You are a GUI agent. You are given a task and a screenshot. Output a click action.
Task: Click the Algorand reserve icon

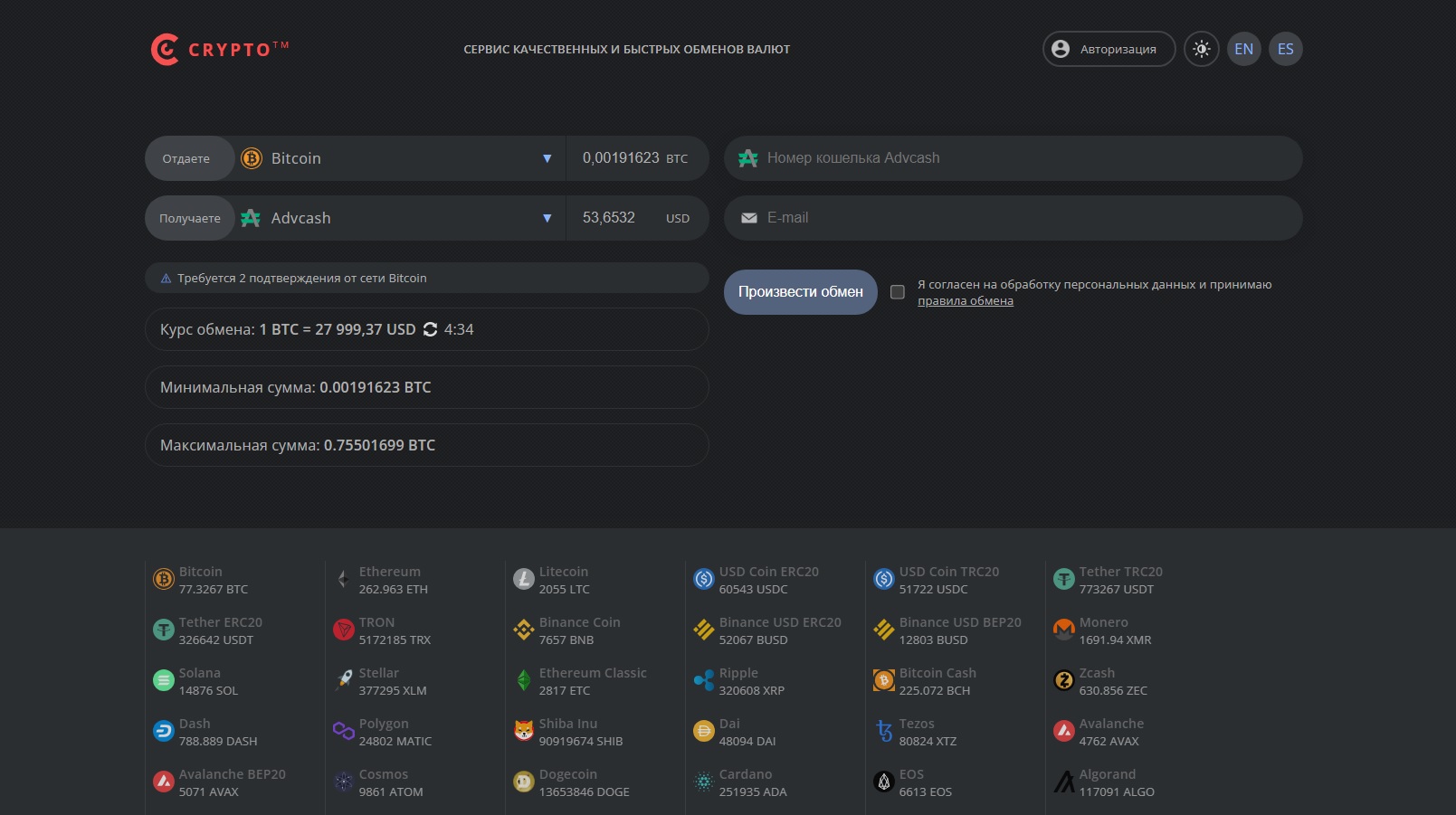[1064, 782]
